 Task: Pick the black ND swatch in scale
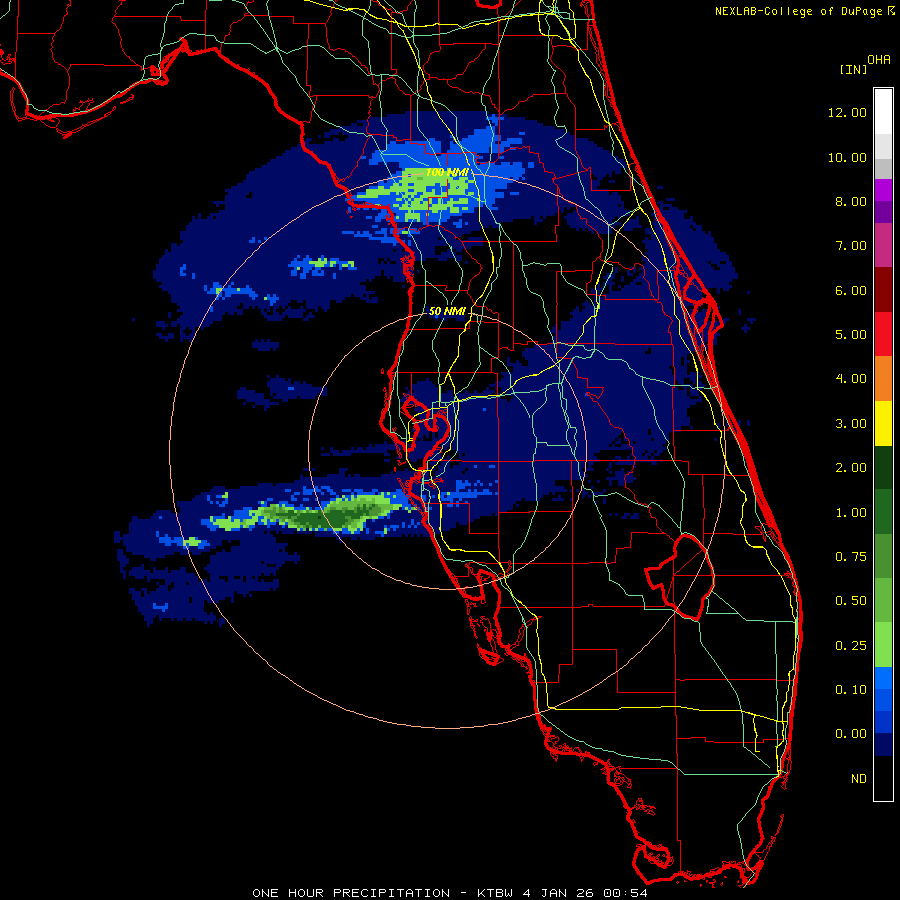click(883, 778)
